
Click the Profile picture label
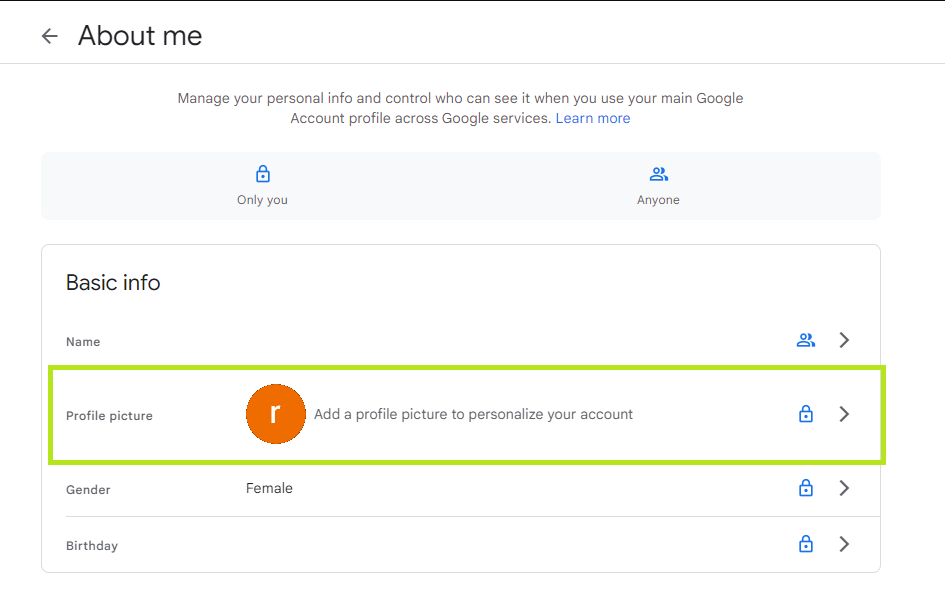coord(109,416)
